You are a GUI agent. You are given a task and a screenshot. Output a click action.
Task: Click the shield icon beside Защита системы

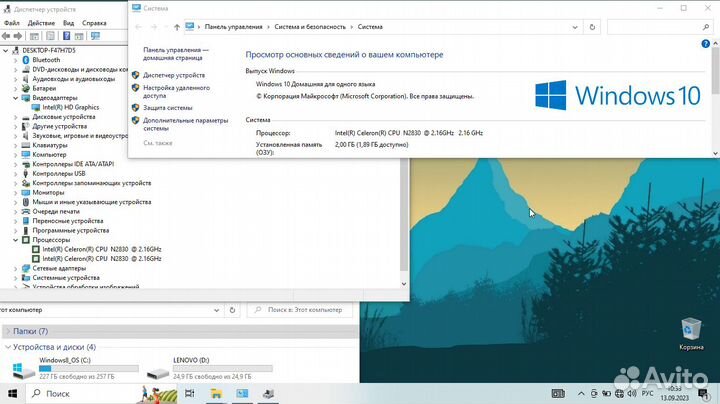(135, 107)
